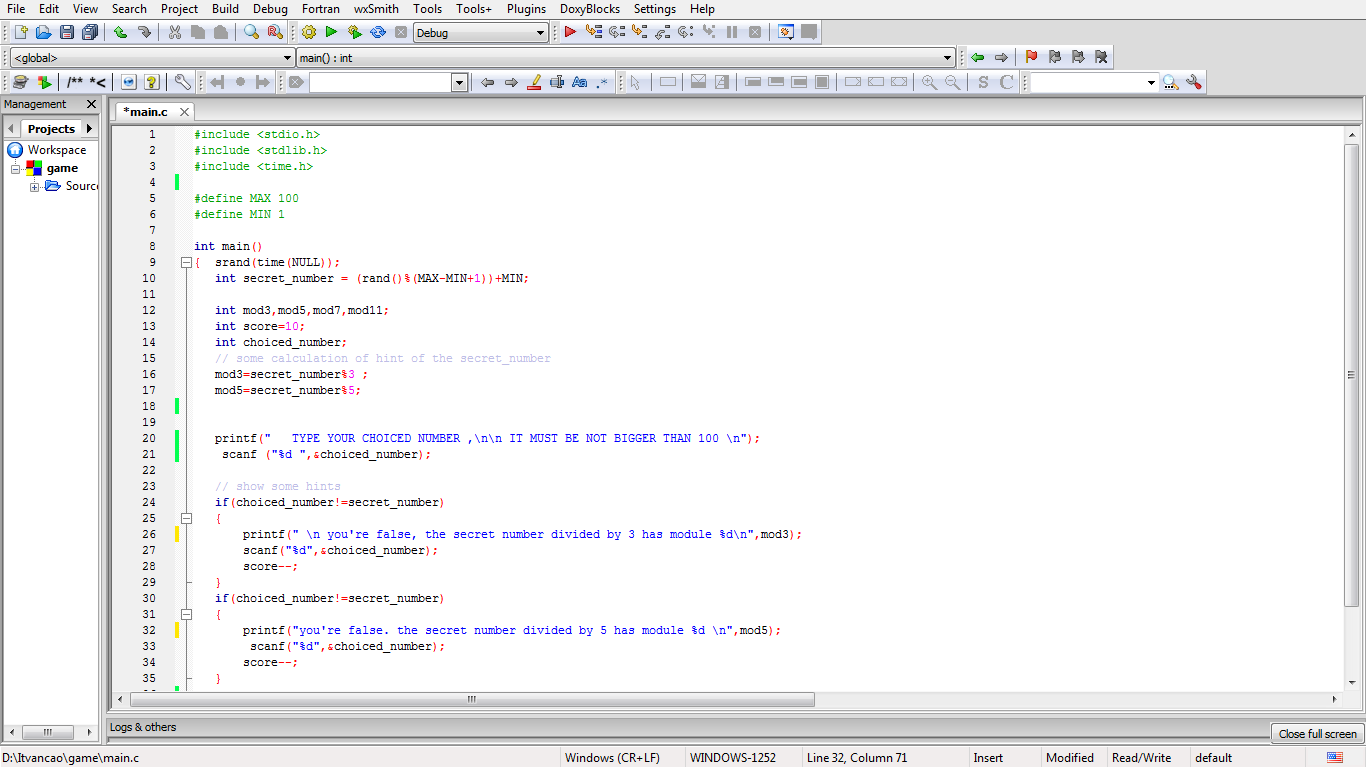Click the Close full screen button

[1317, 734]
